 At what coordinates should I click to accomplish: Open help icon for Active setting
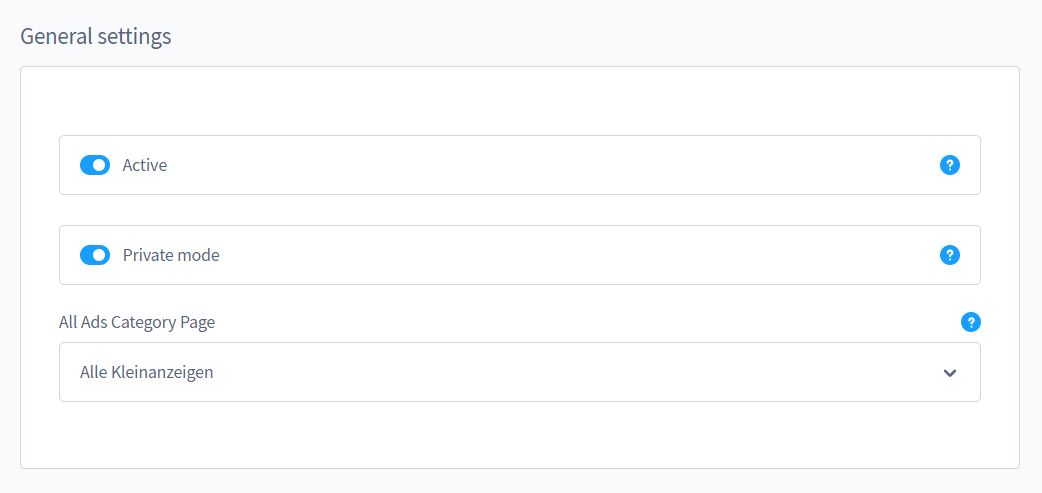949,165
